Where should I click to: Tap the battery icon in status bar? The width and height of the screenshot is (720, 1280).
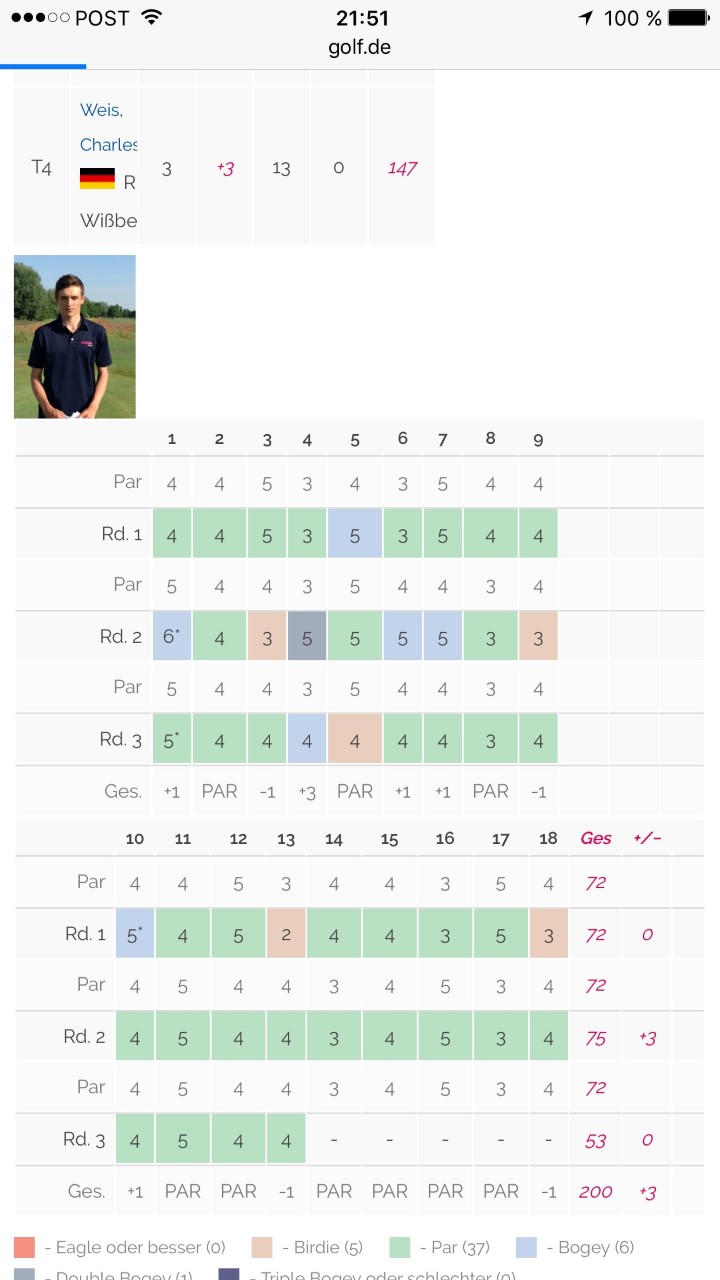(687, 18)
